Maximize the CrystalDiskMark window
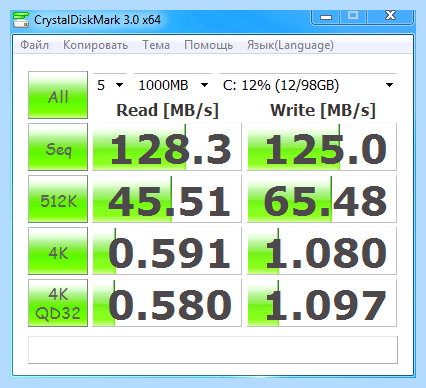Image resolution: width=426 pixels, height=388 pixels. (353, 16)
